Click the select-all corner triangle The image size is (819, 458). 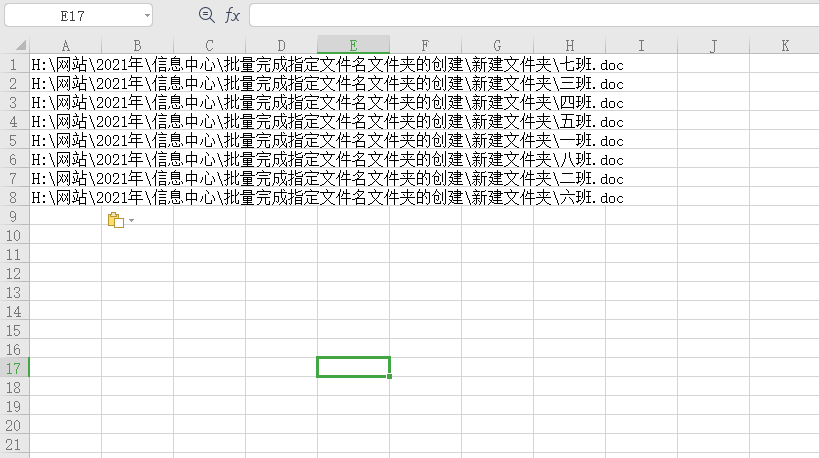tap(15, 45)
